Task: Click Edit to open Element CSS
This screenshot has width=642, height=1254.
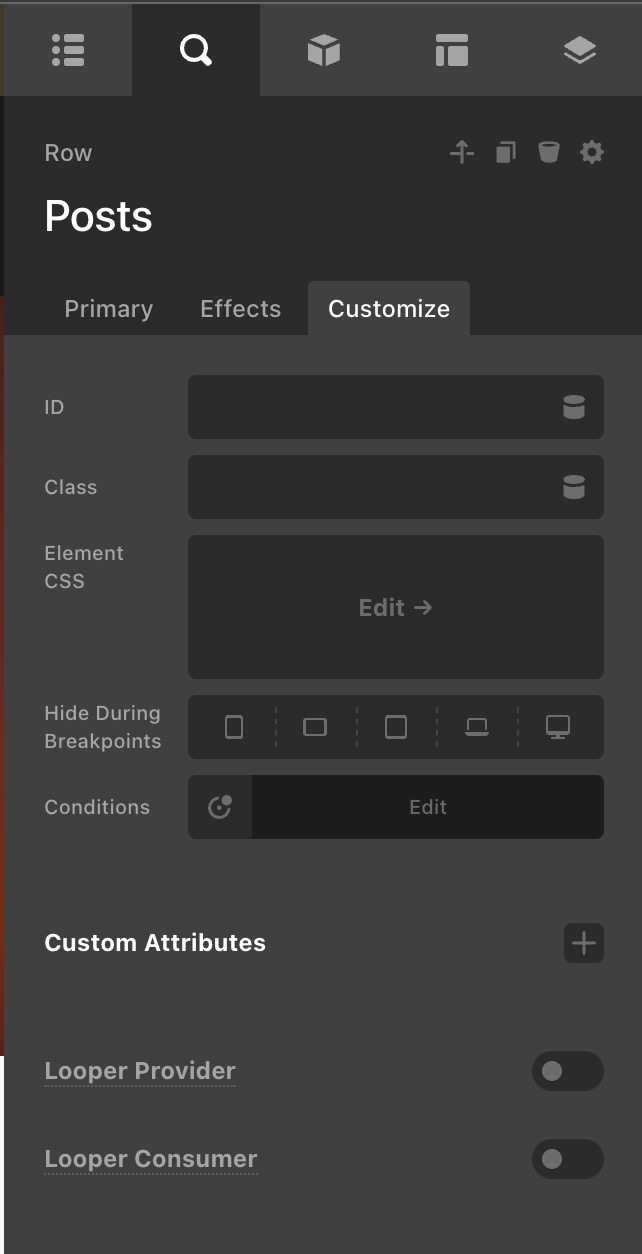Action: [396, 607]
